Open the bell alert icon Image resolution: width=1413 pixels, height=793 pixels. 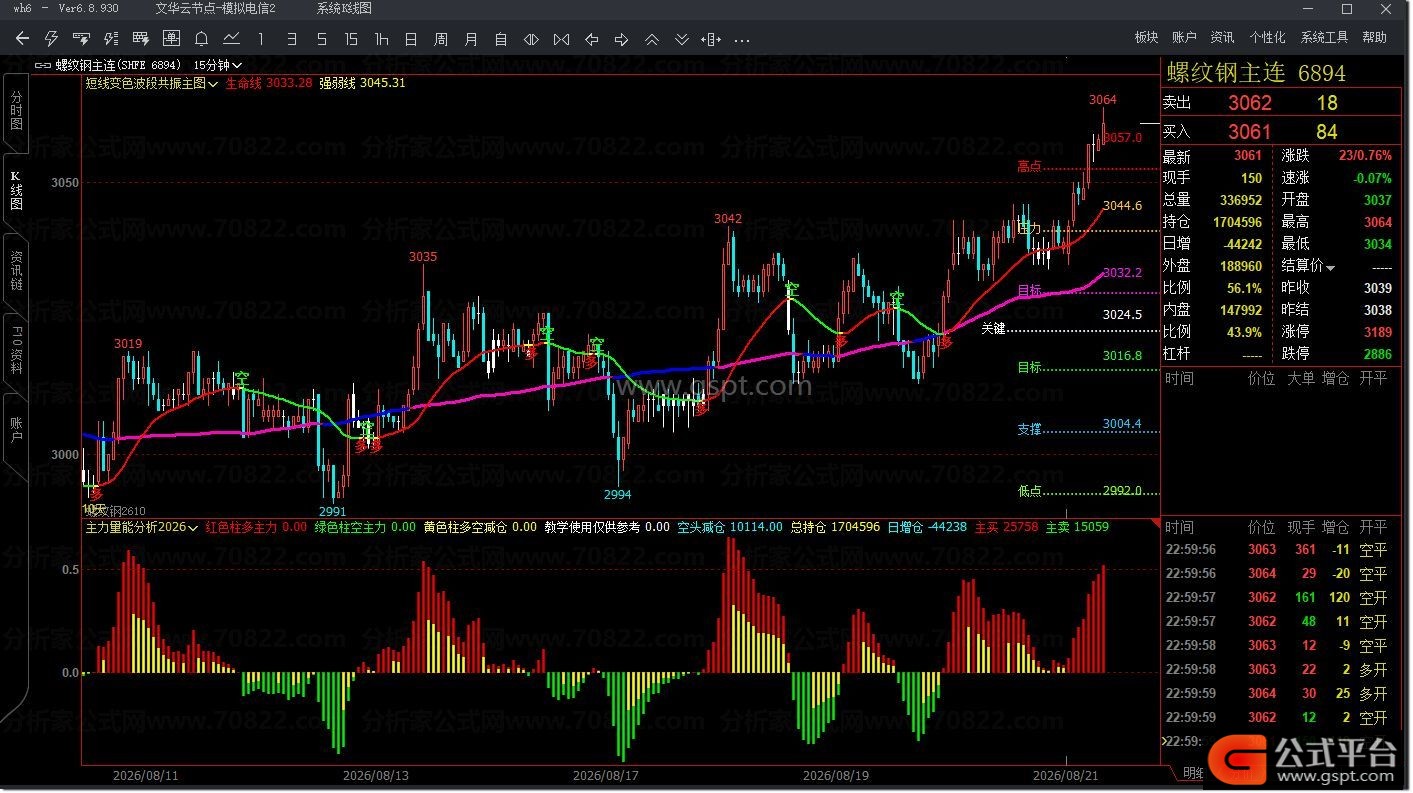[201, 39]
